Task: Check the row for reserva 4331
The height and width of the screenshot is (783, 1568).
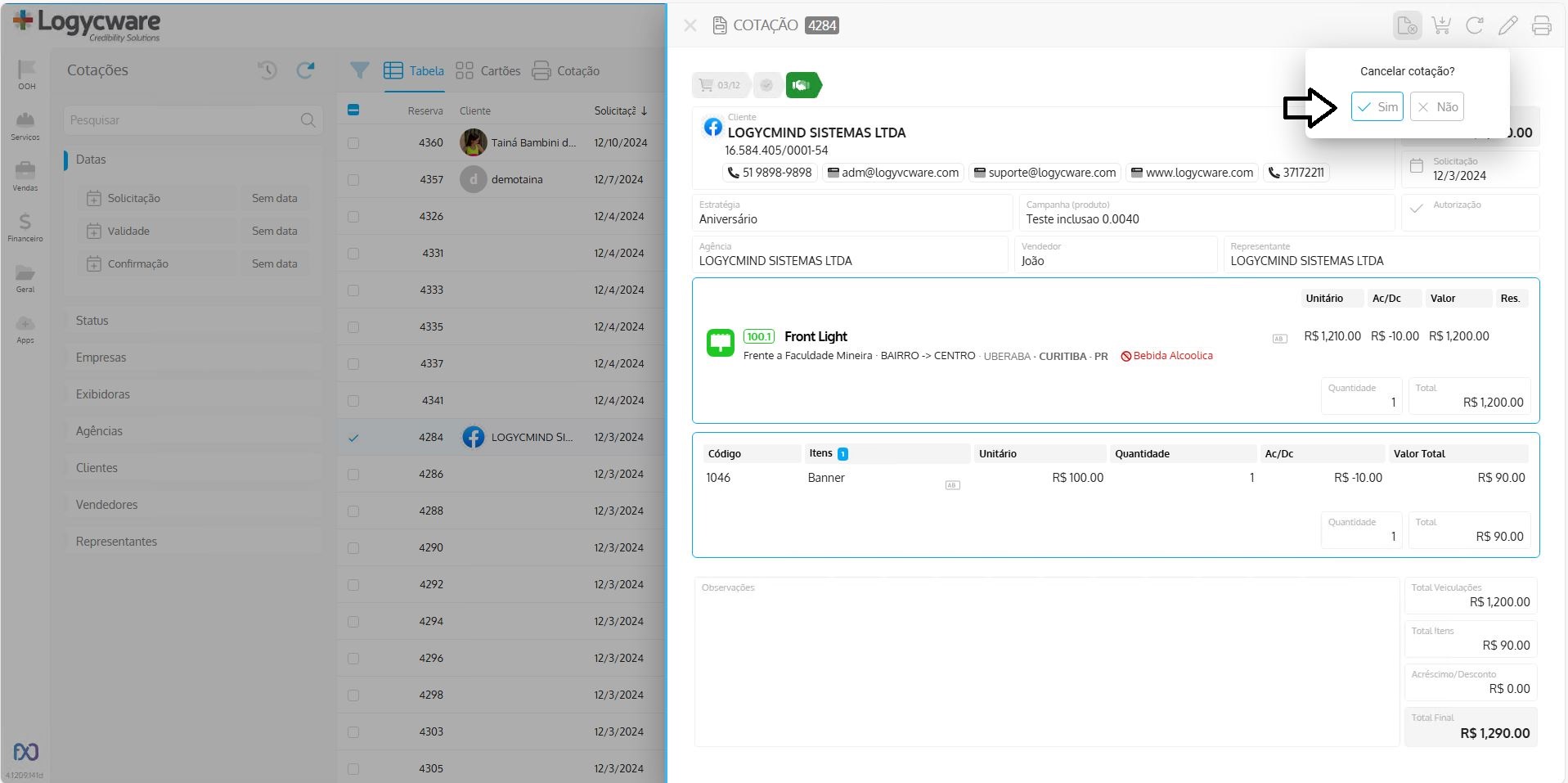Action: (353, 253)
